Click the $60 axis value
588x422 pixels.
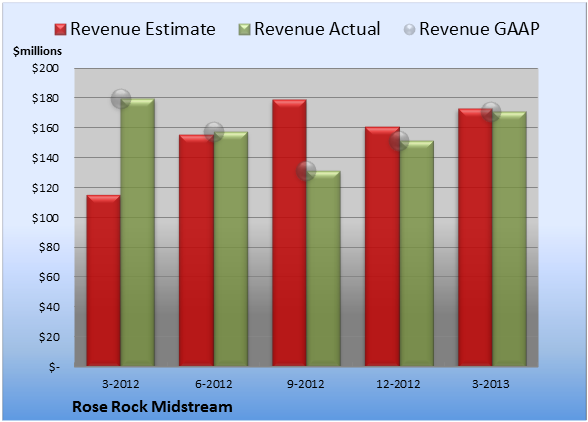point(49,277)
